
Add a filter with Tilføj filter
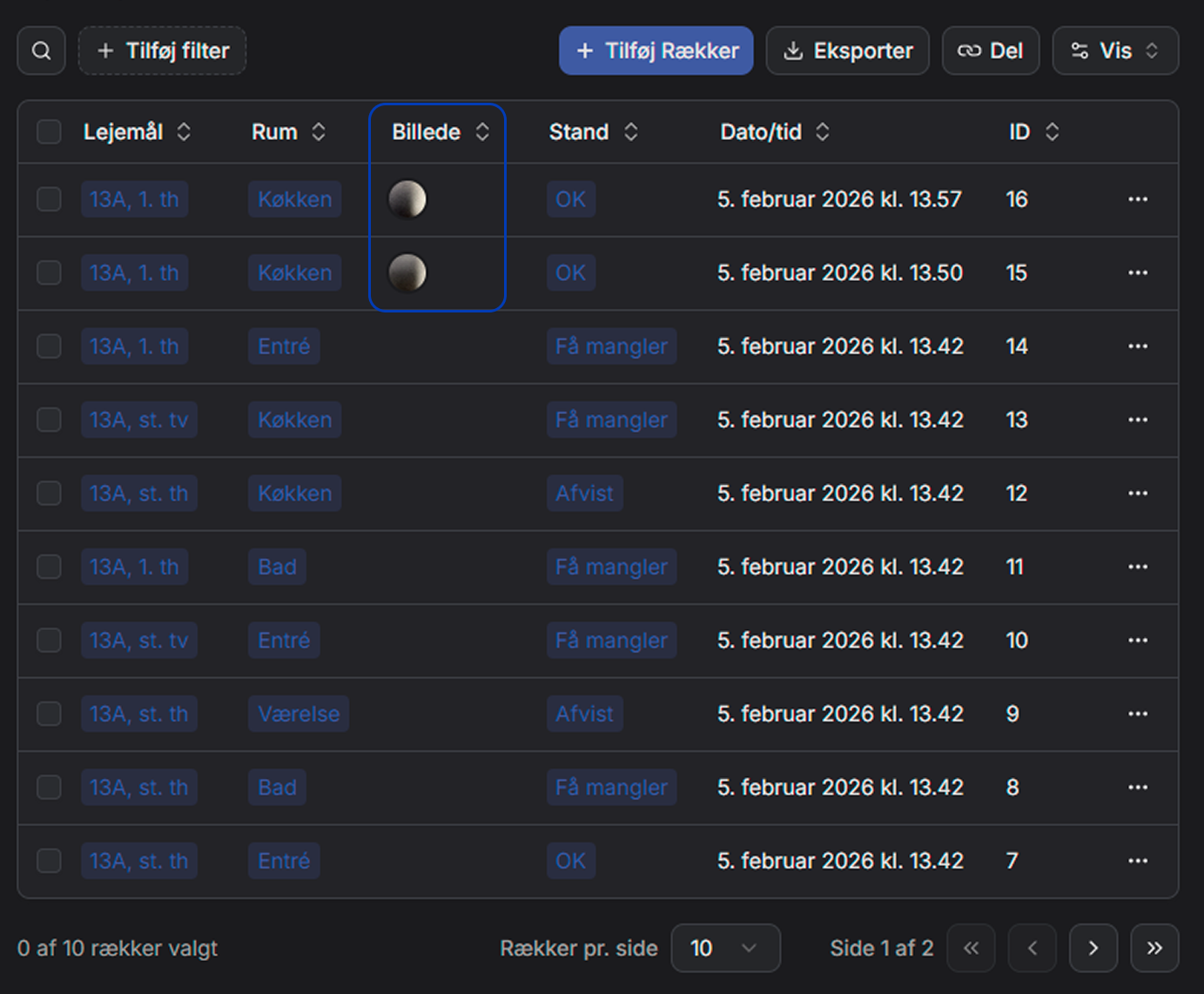tap(162, 50)
